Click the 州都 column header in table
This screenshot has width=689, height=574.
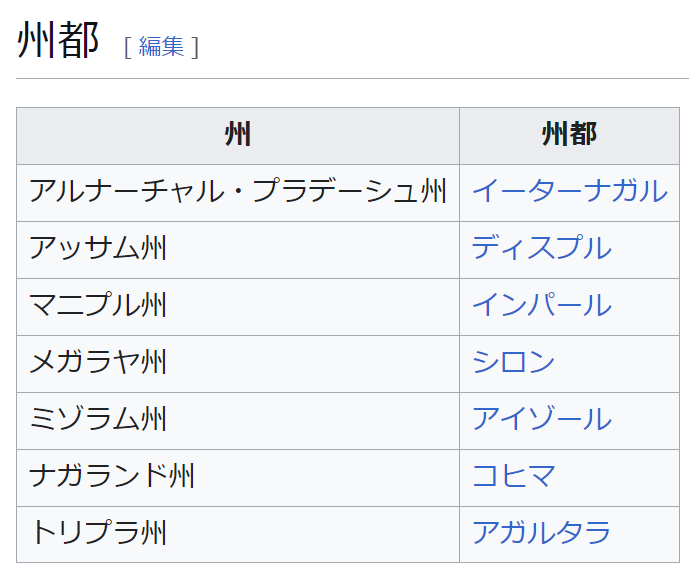pos(569,135)
